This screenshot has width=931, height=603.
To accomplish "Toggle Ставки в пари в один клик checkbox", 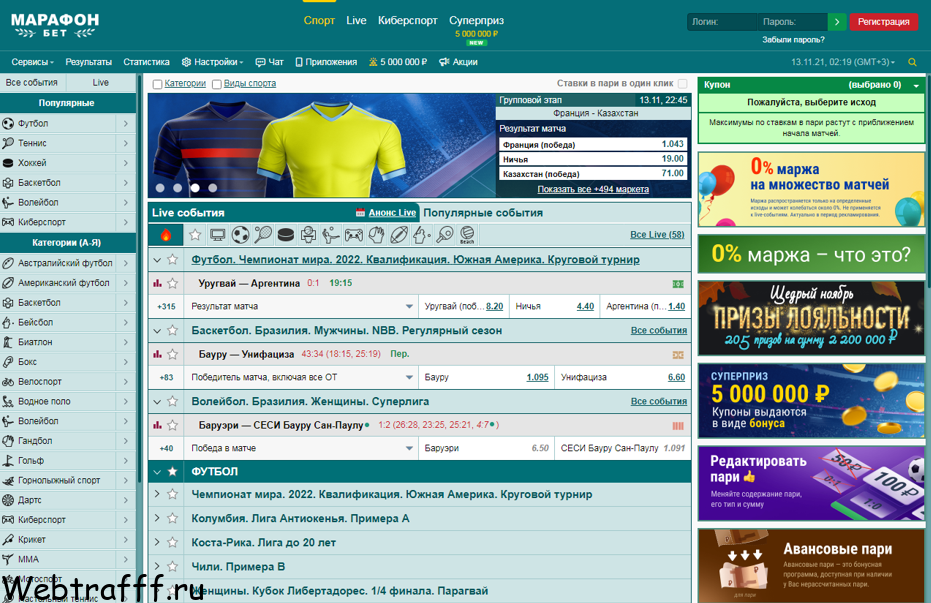I will click(683, 84).
